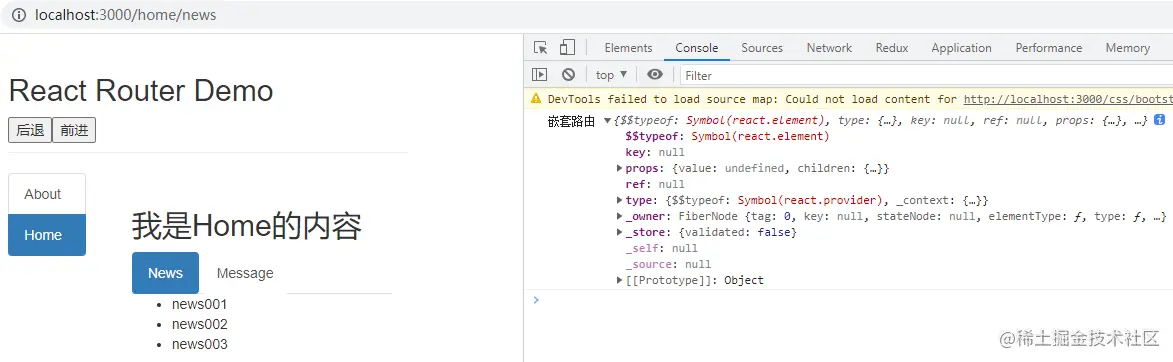The width and height of the screenshot is (1173, 362).
Task: Click the inspect element picker icon
Action: click(540, 48)
